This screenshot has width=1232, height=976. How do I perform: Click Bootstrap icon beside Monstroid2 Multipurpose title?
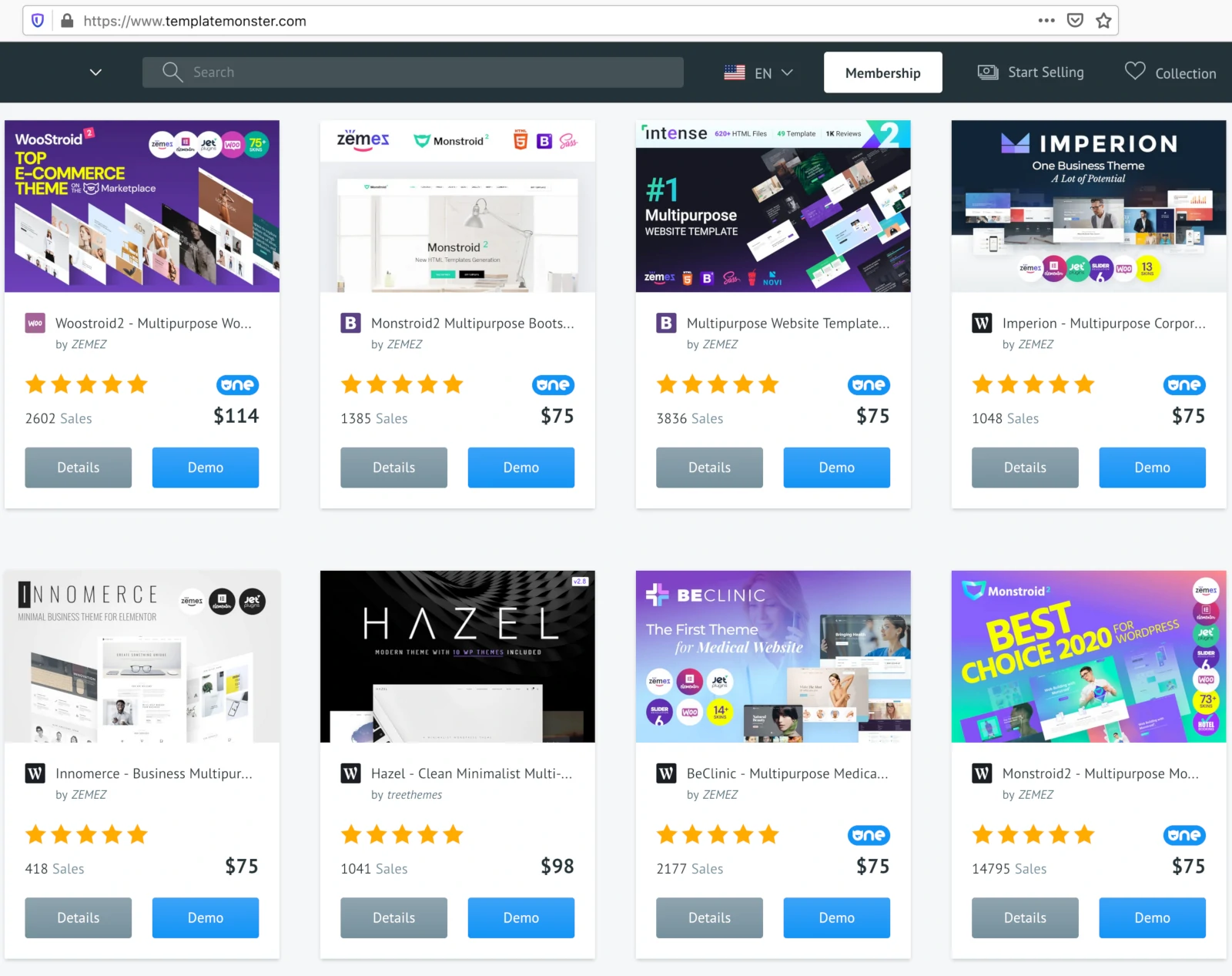click(x=351, y=324)
